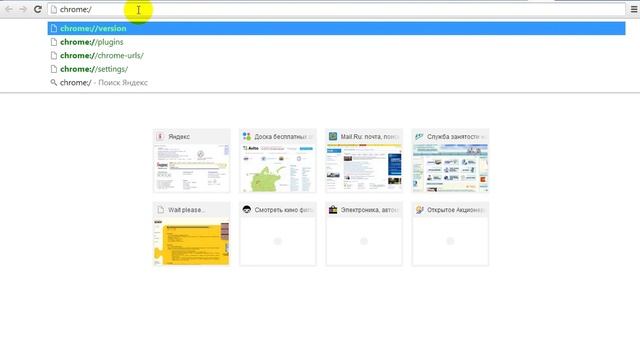Open the Яндекс thumbnail tile
This screenshot has height=360, width=640.
click(x=191, y=160)
